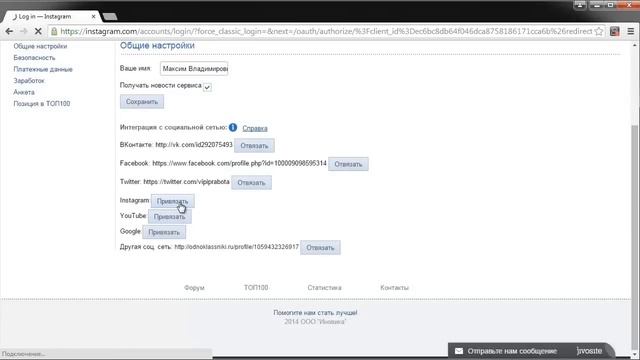Click the browser address bar URL
Image resolution: width=640 pixels, height=360 pixels.
click(327, 31)
